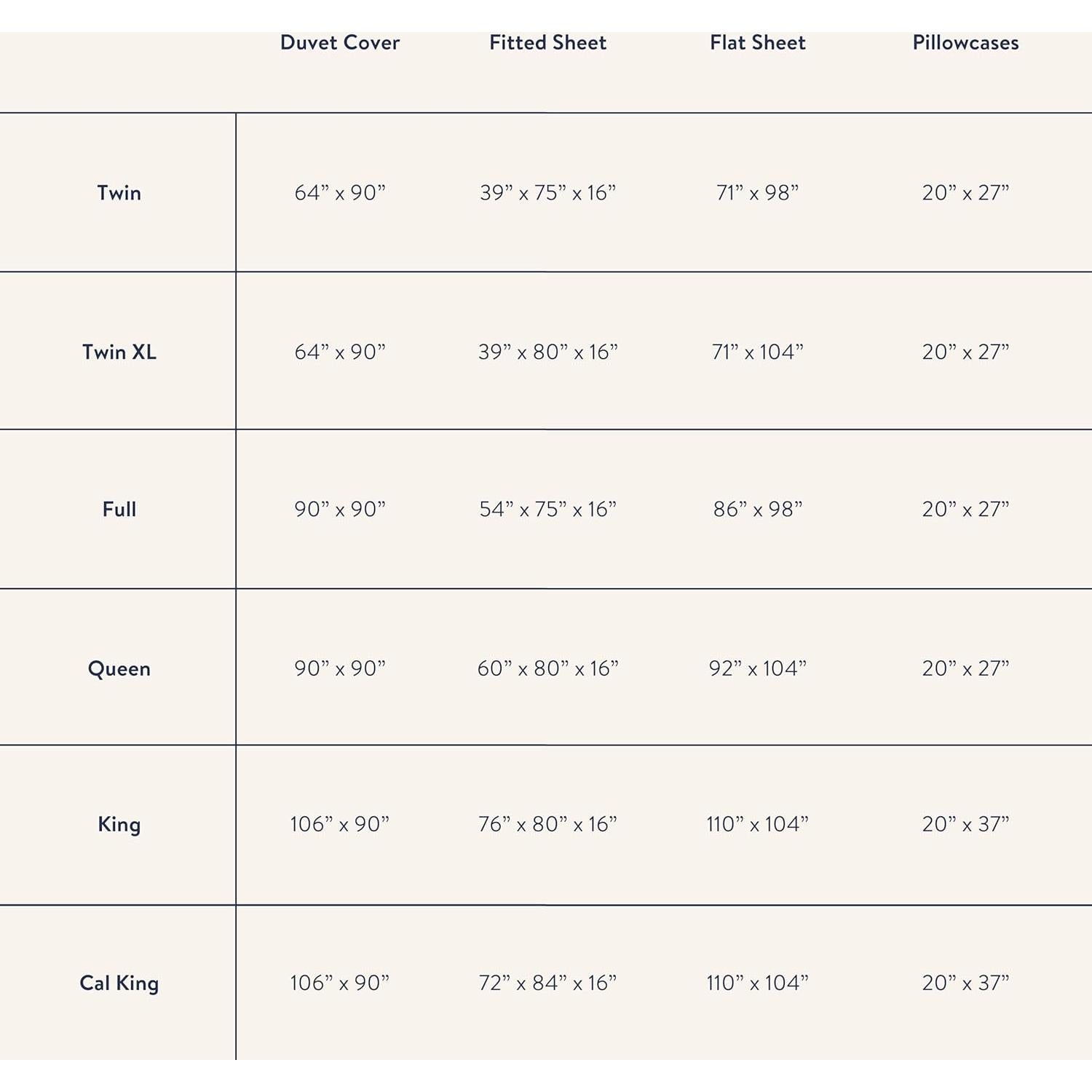
Task: Click Queen flat sheet 92” x 104” value
Action: tap(757, 668)
